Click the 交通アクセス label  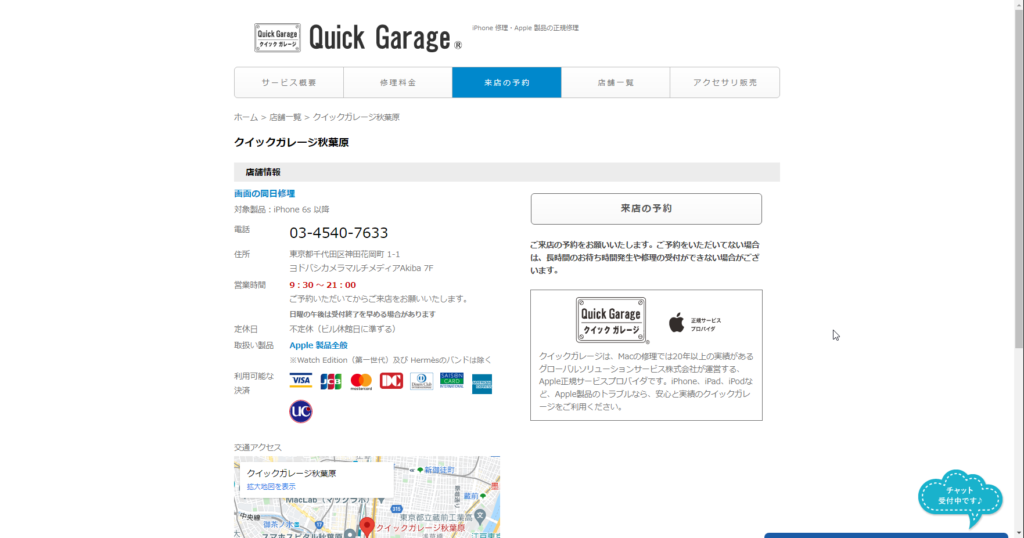click(258, 447)
